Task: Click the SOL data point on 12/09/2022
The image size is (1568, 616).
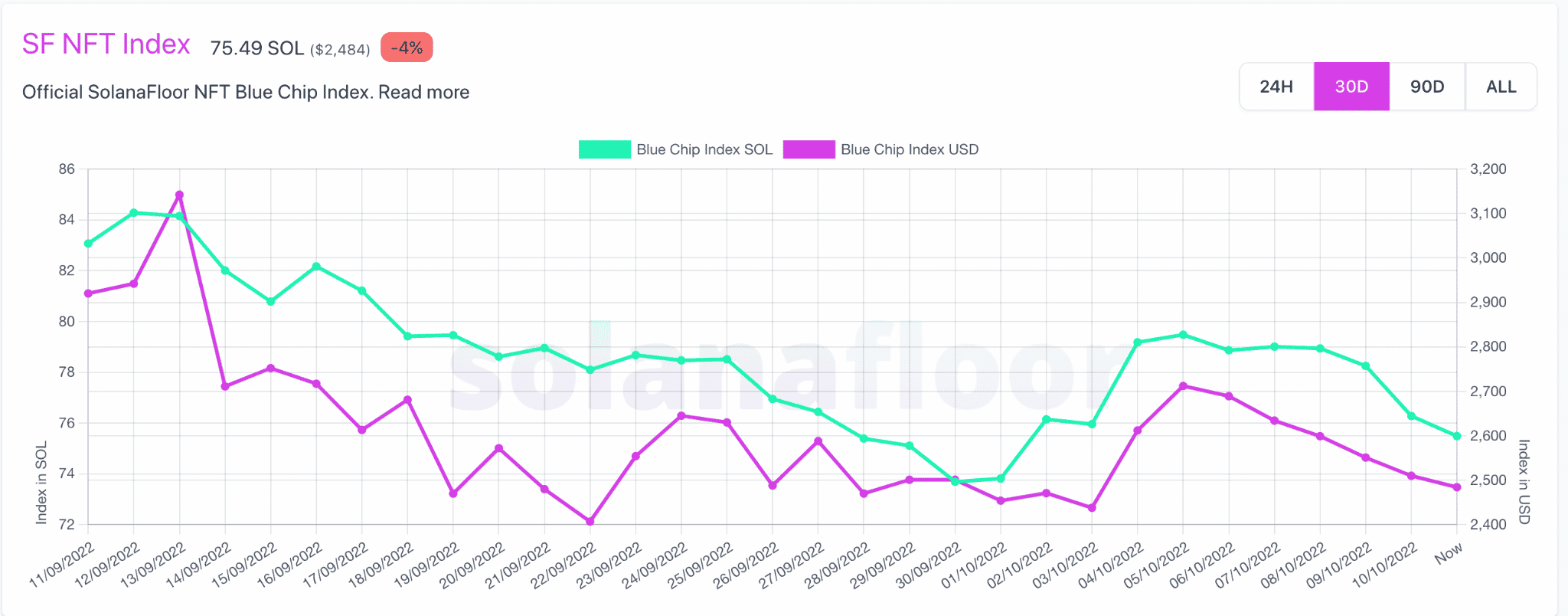Action: 134,213
